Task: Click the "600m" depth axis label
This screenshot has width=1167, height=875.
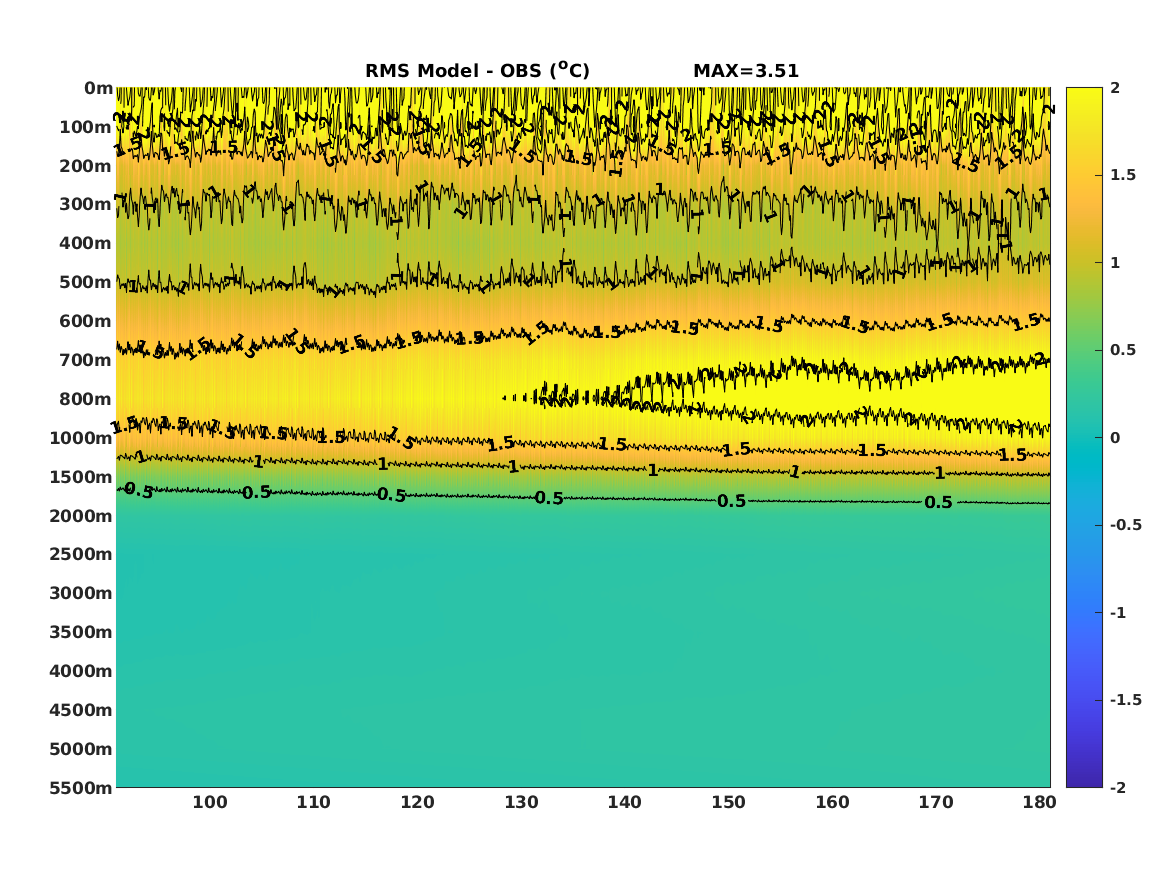Action: coord(86,321)
